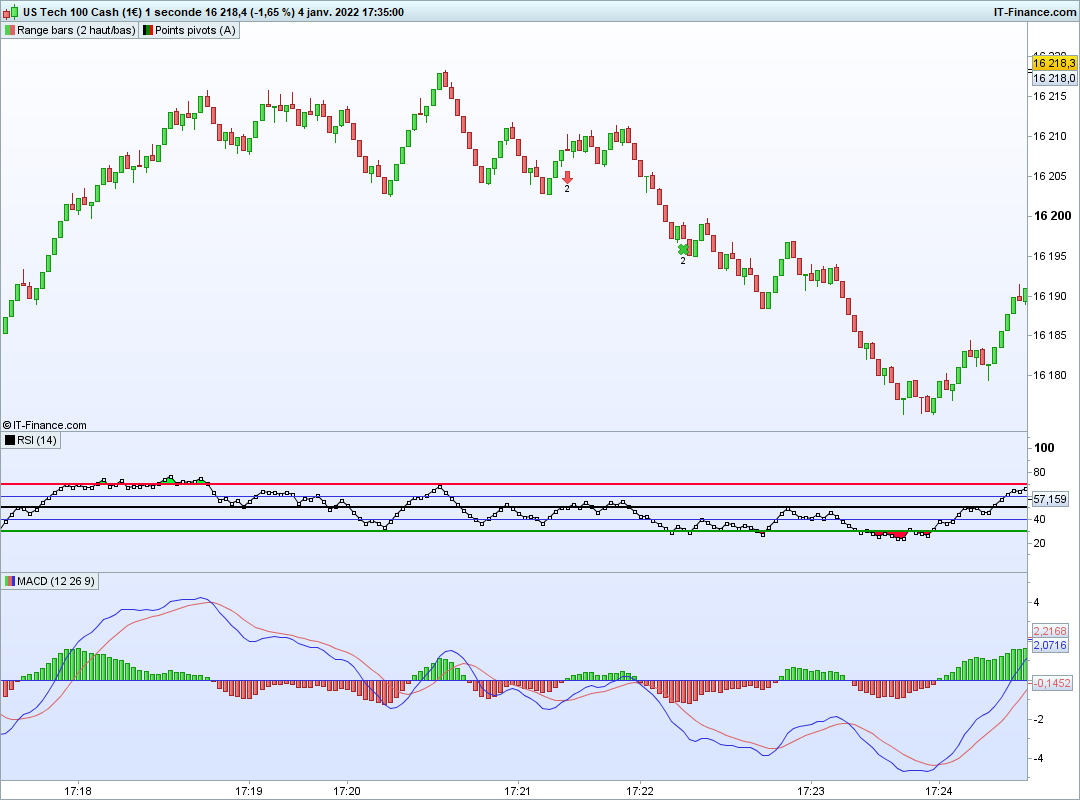Image resolution: width=1080 pixels, height=800 pixels.
Task: Click the MACD histogram value -0,1452
Action: pyautogui.click(x=1052, y=684)
